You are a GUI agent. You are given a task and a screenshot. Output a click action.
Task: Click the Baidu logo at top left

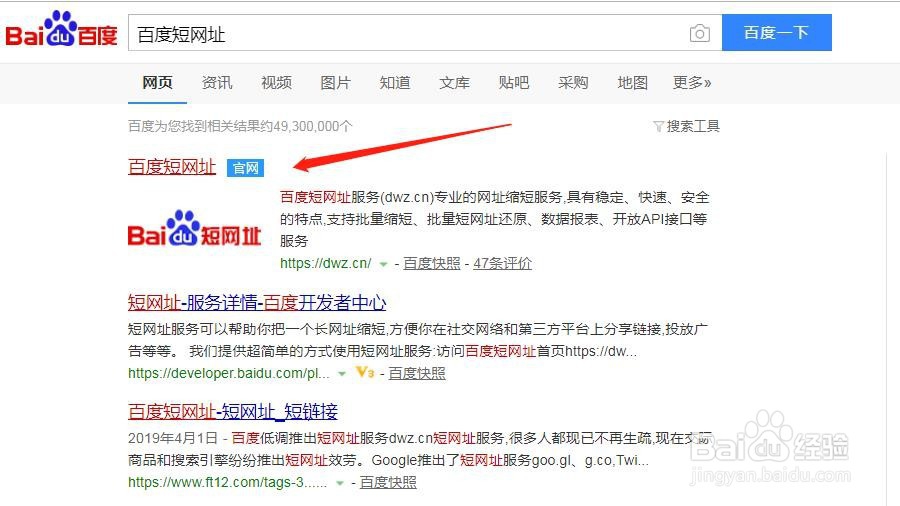[61, 29]
